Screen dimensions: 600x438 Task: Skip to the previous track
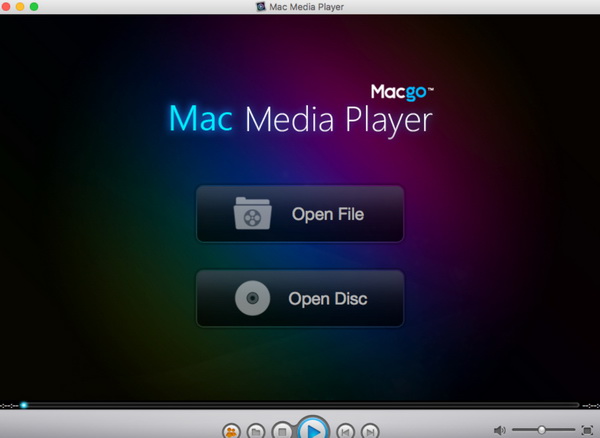[345, 431]
